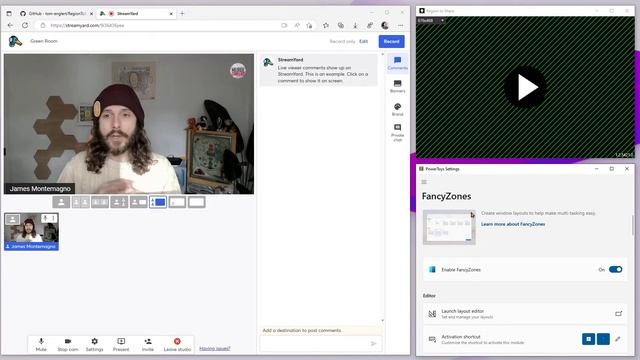Click Launch layout editor

point(525,313)
